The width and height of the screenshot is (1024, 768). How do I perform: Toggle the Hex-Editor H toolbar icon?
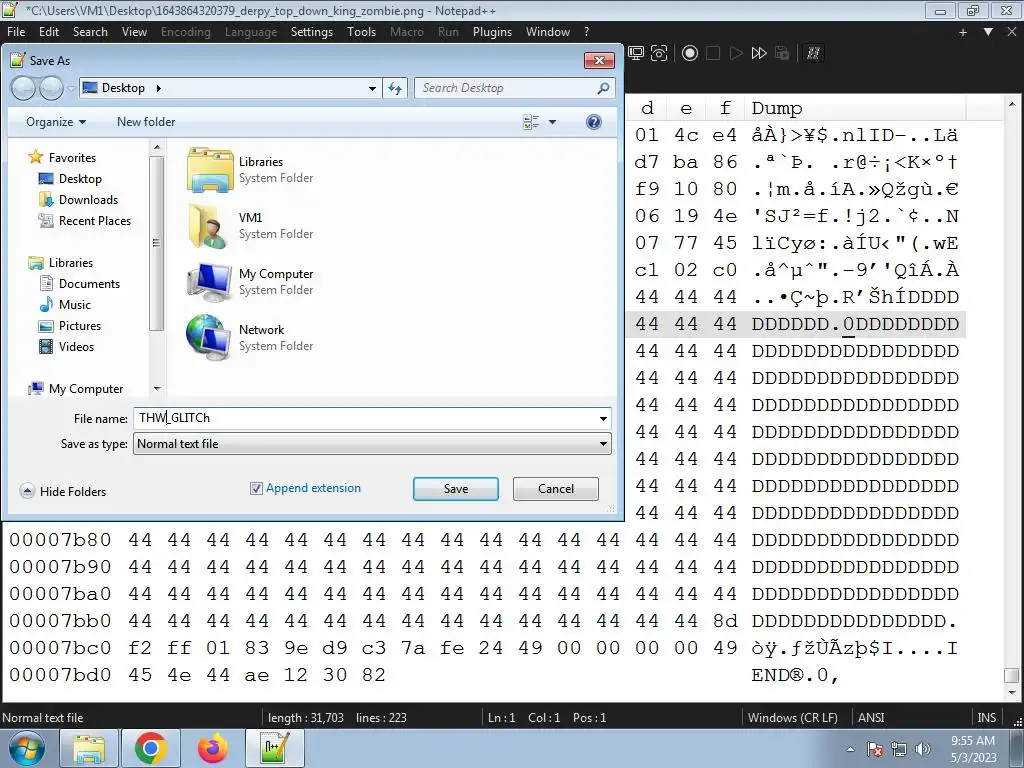click(x=813, y=54)
